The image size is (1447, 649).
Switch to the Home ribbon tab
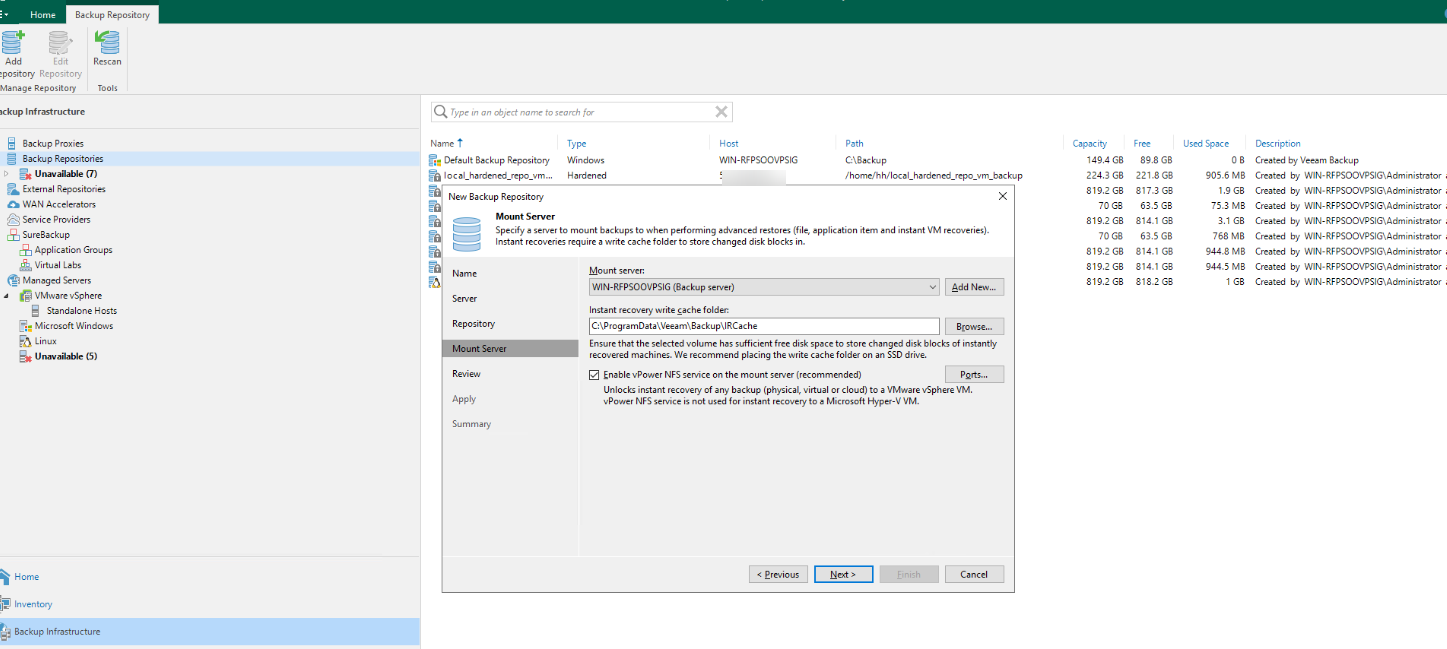tap(43, 15)
